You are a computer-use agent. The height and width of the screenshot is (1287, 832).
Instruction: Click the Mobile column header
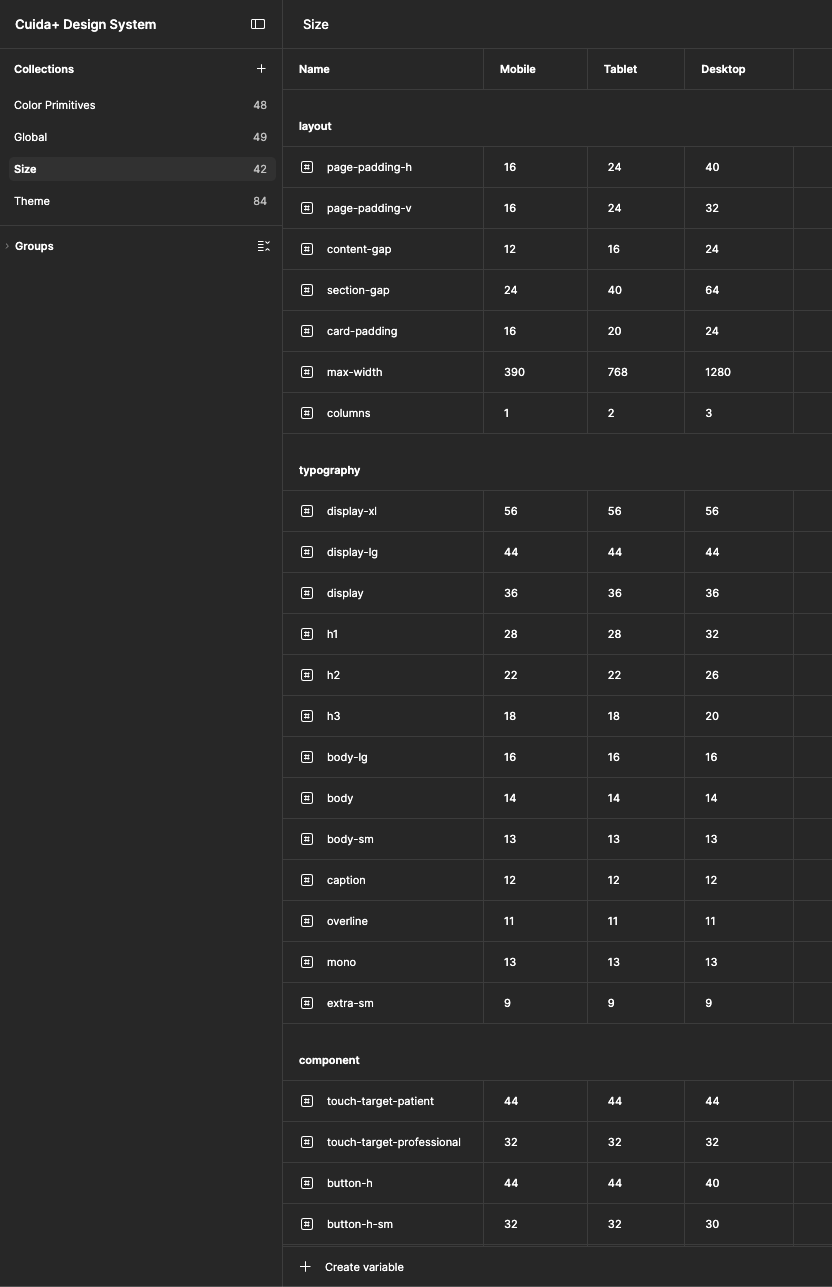point(518,69)
